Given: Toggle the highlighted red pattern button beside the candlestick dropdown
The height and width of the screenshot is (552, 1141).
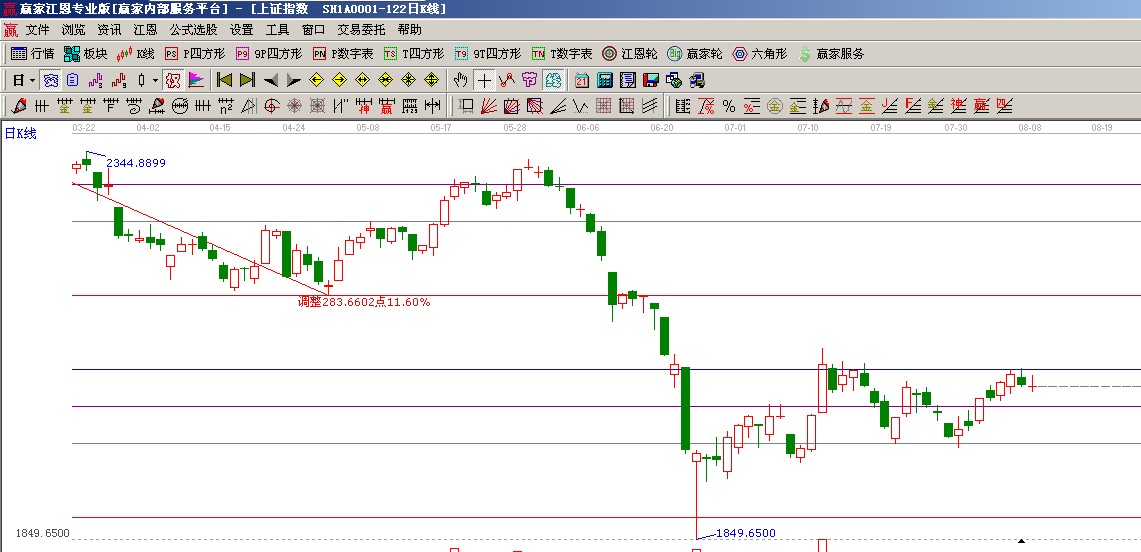Looking at the screenshot, I should click(173, 80).
